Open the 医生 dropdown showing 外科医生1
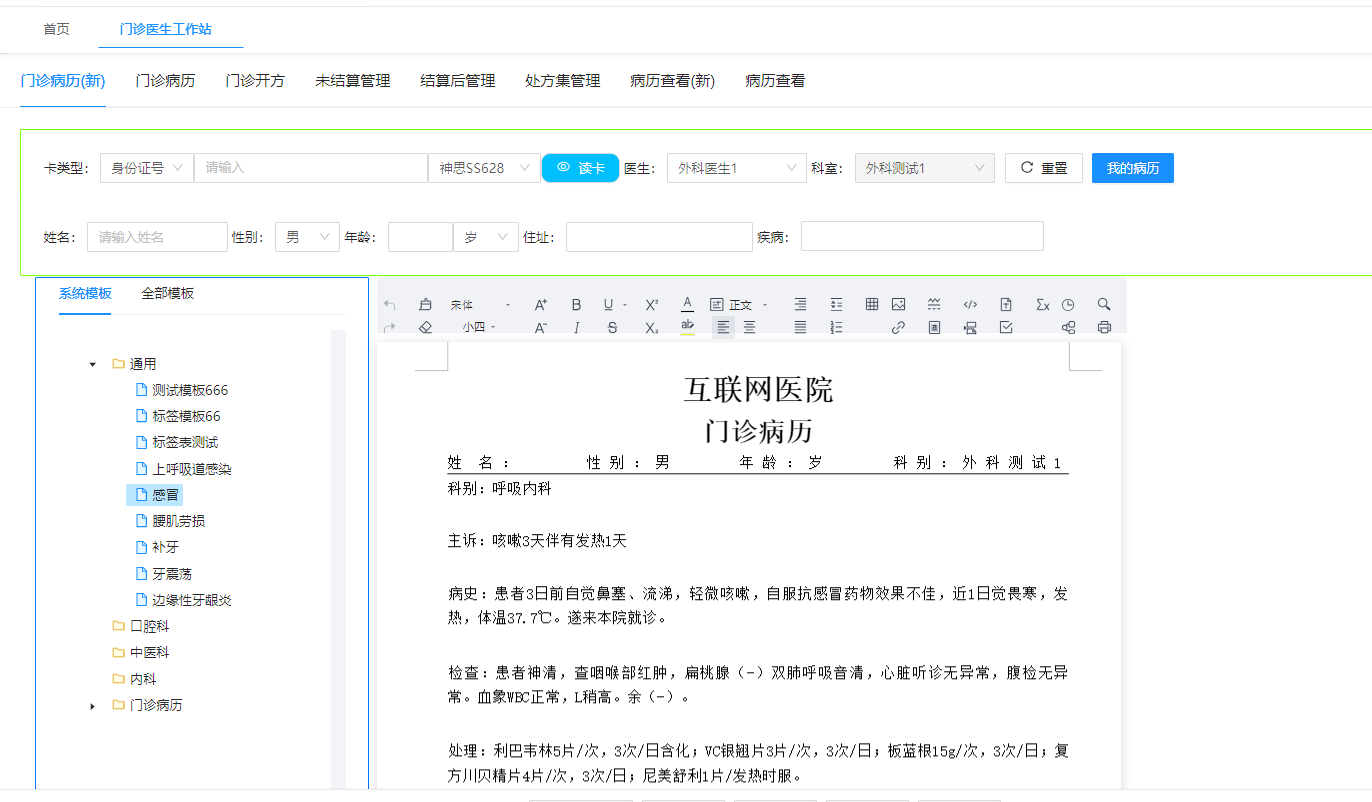1372x802 pixels. tap(736, 168)
